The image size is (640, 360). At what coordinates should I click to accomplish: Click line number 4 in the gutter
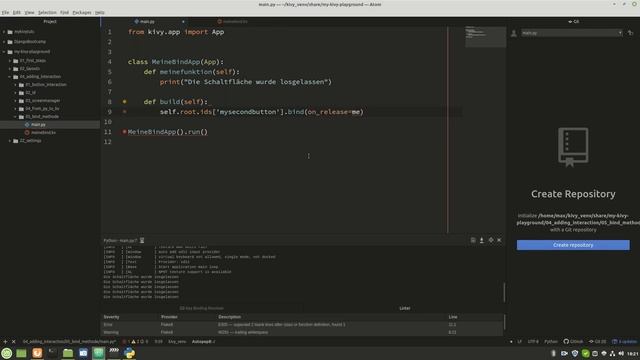point(109,62)
